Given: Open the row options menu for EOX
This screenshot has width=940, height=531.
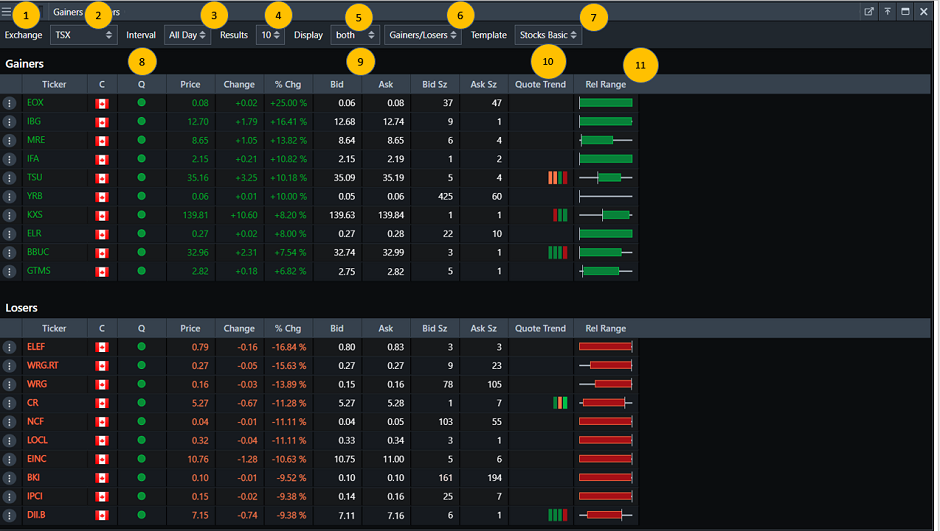Looking at the screenshot, I should click(x=10, y=103).
